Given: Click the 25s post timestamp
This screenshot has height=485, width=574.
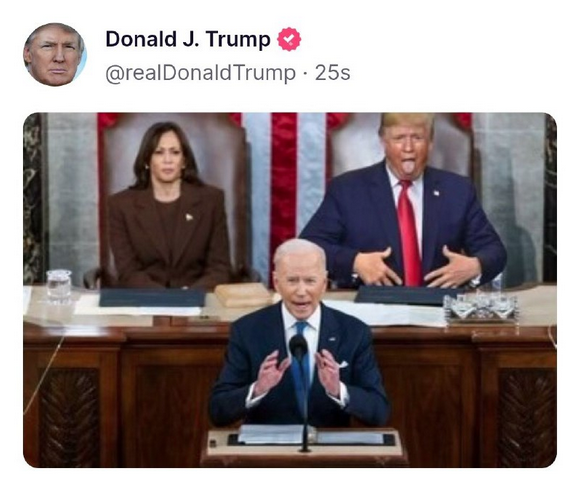Looking at the screenshot, I should (x=332, y=73).
